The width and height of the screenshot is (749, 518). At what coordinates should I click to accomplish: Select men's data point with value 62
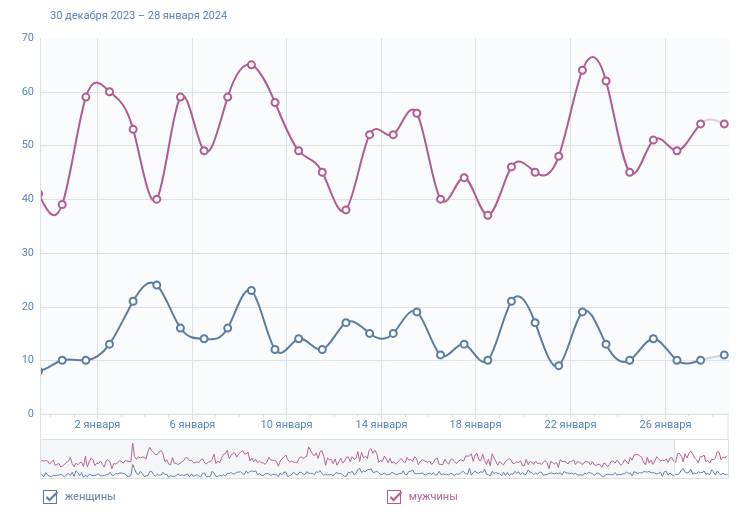pos(606,81)
